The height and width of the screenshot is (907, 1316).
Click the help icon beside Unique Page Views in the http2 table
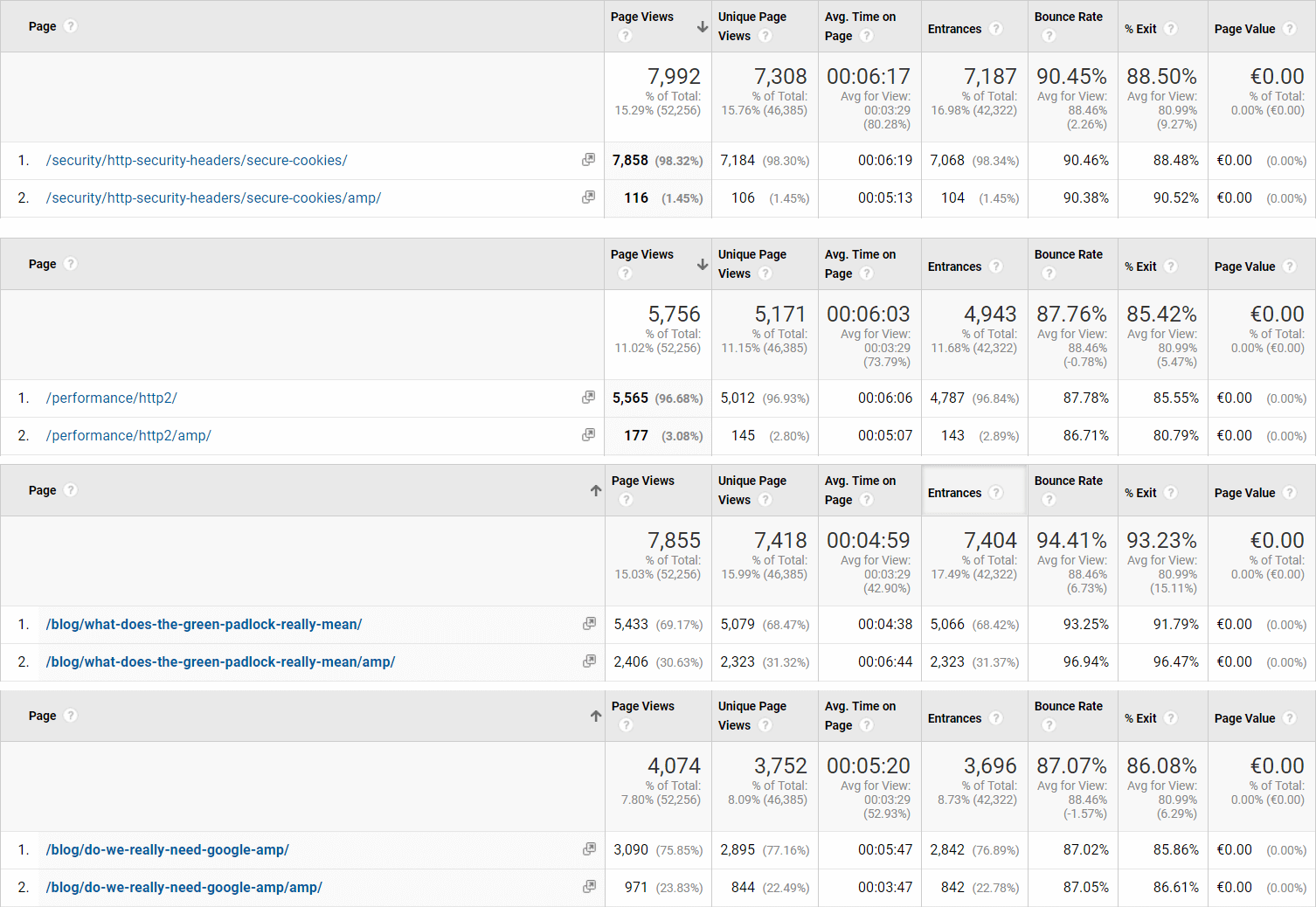[765, 273]
